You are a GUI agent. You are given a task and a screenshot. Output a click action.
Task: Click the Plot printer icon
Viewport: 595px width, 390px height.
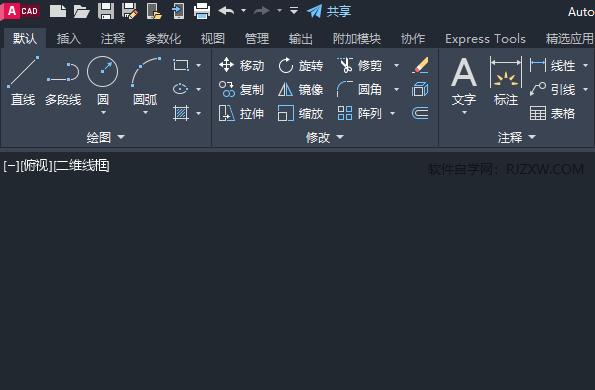point(202,11)
